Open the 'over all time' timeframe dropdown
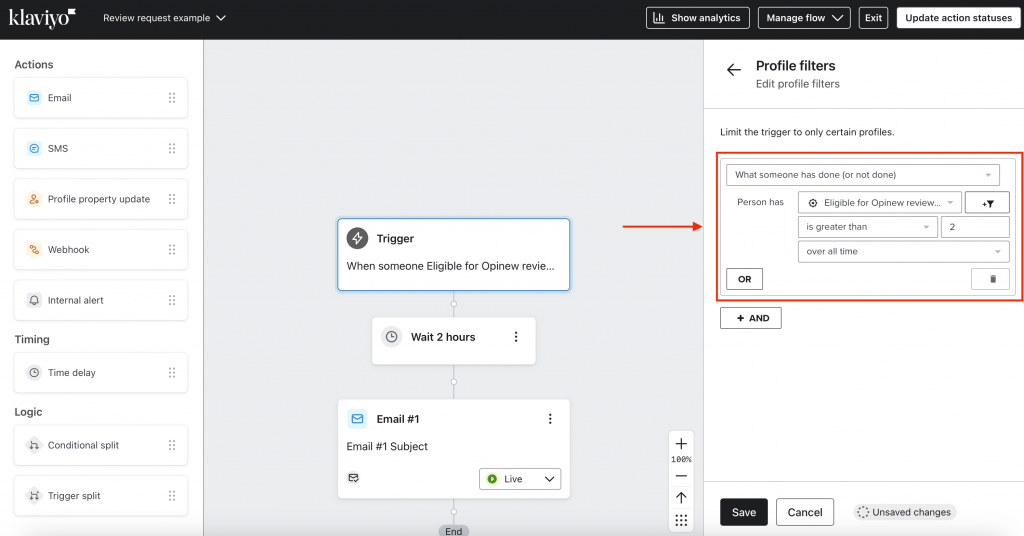 [903, 251]
